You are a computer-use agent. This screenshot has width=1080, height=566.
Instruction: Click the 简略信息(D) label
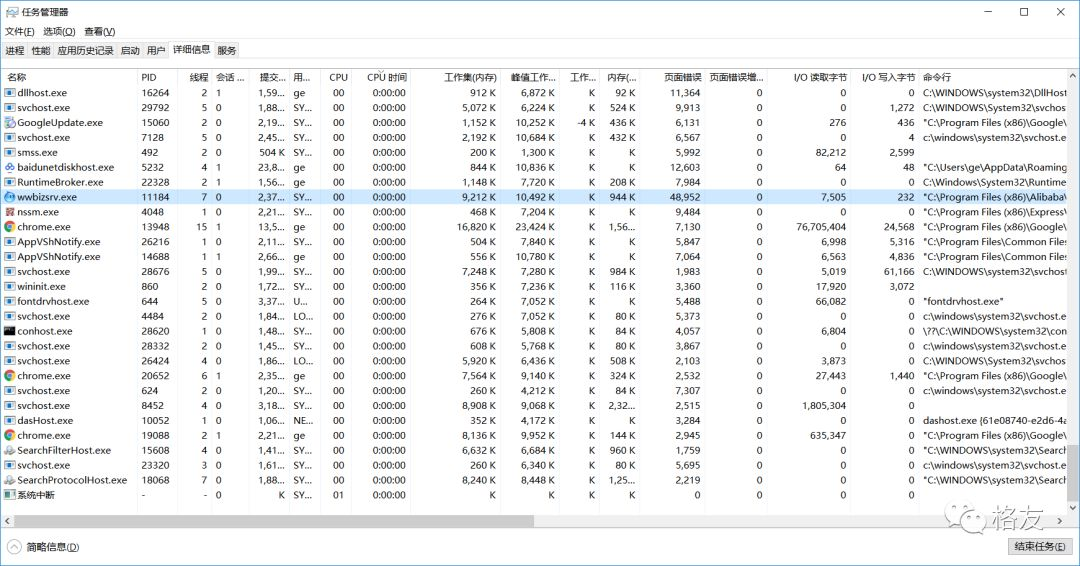coord(53,547)
